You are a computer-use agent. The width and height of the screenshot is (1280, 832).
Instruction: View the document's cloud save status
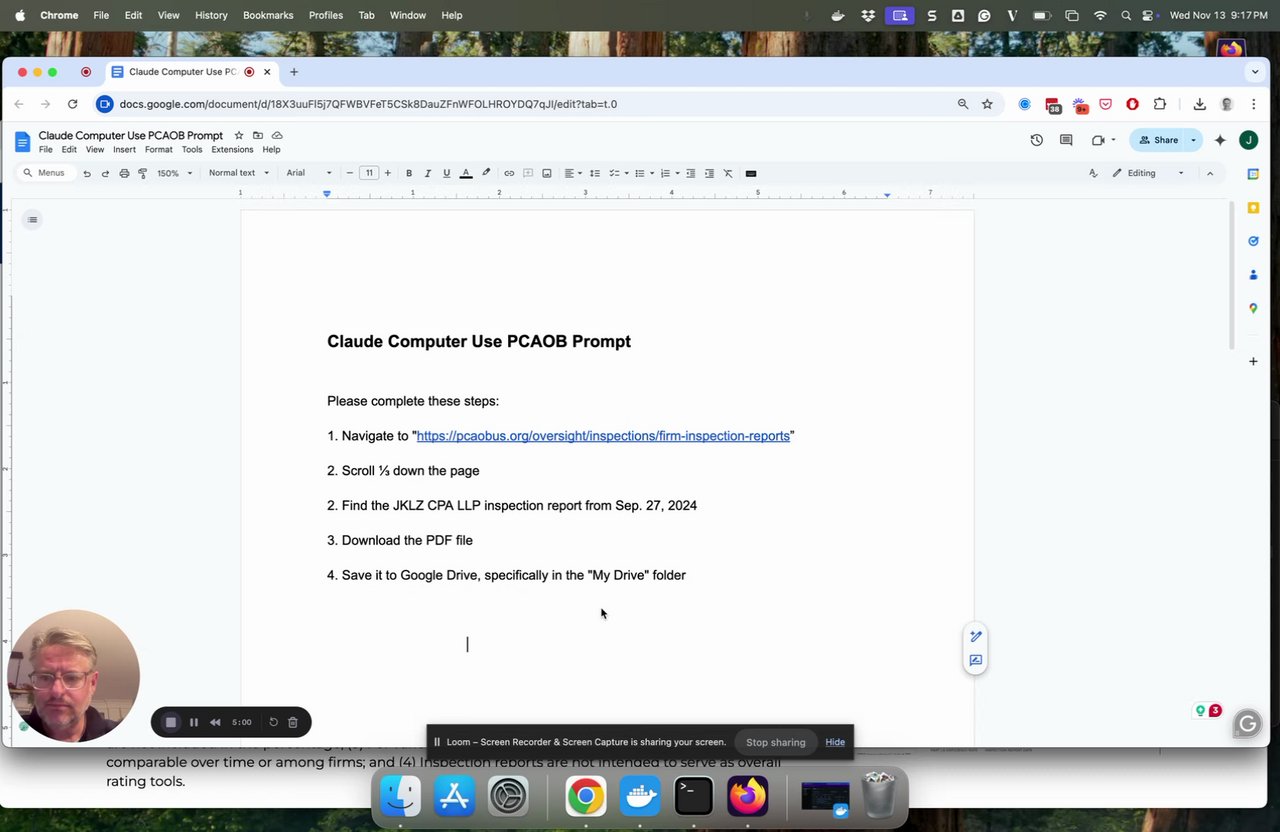click(277, 135)
